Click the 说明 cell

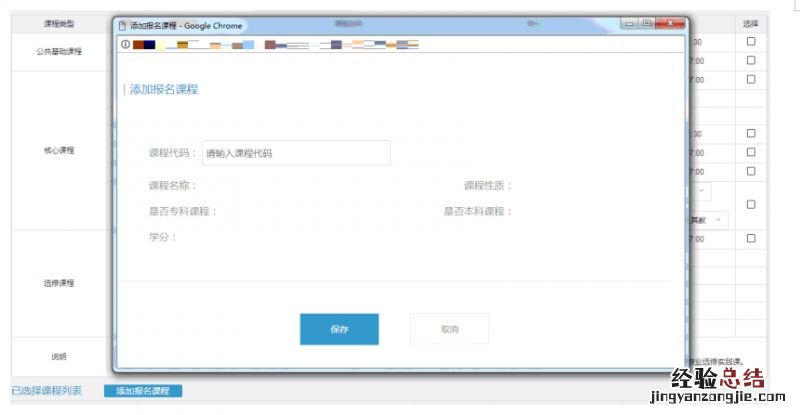pyautogui.click(x=59, y=356)
